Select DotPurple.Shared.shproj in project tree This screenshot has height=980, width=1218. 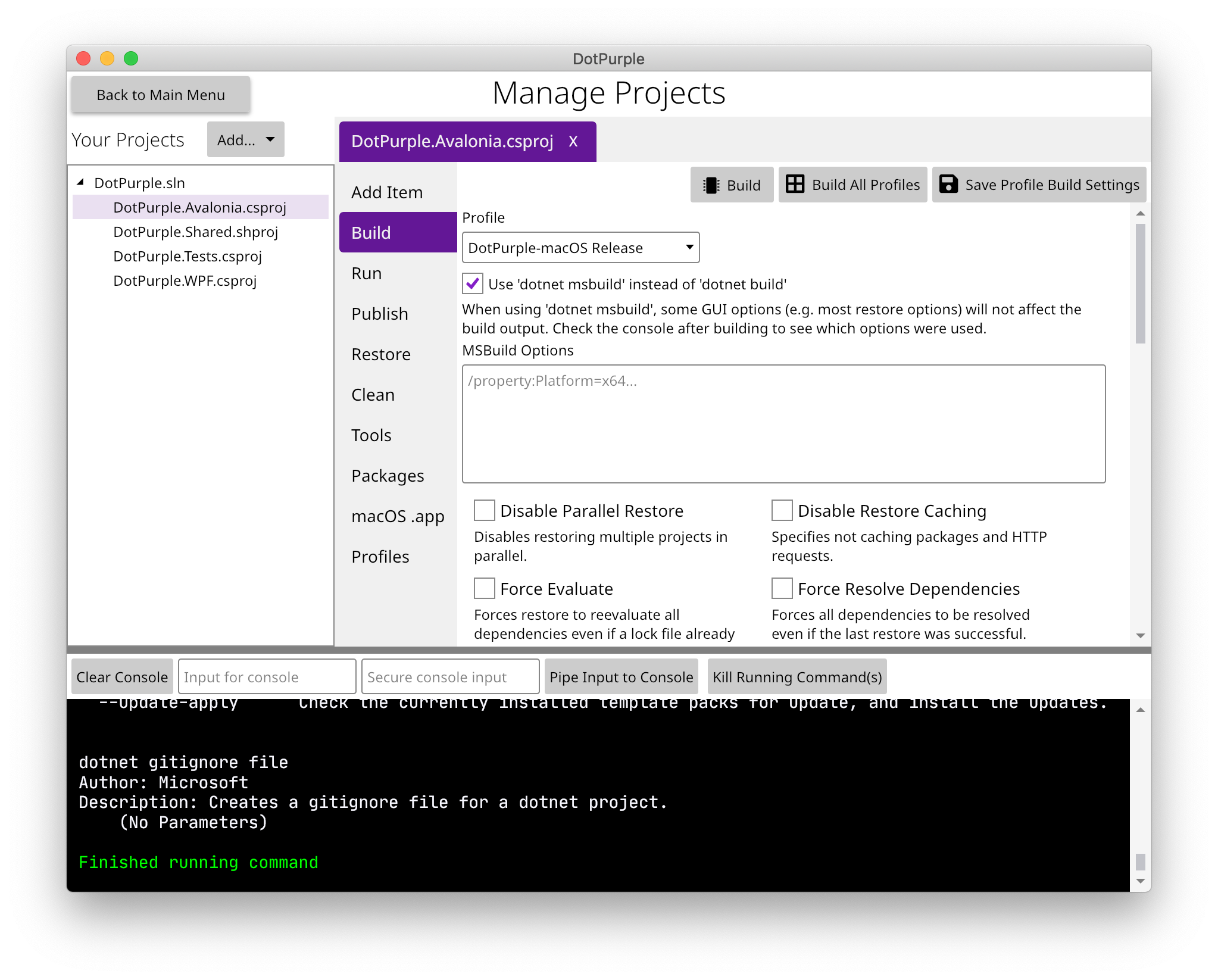point(196,232)
